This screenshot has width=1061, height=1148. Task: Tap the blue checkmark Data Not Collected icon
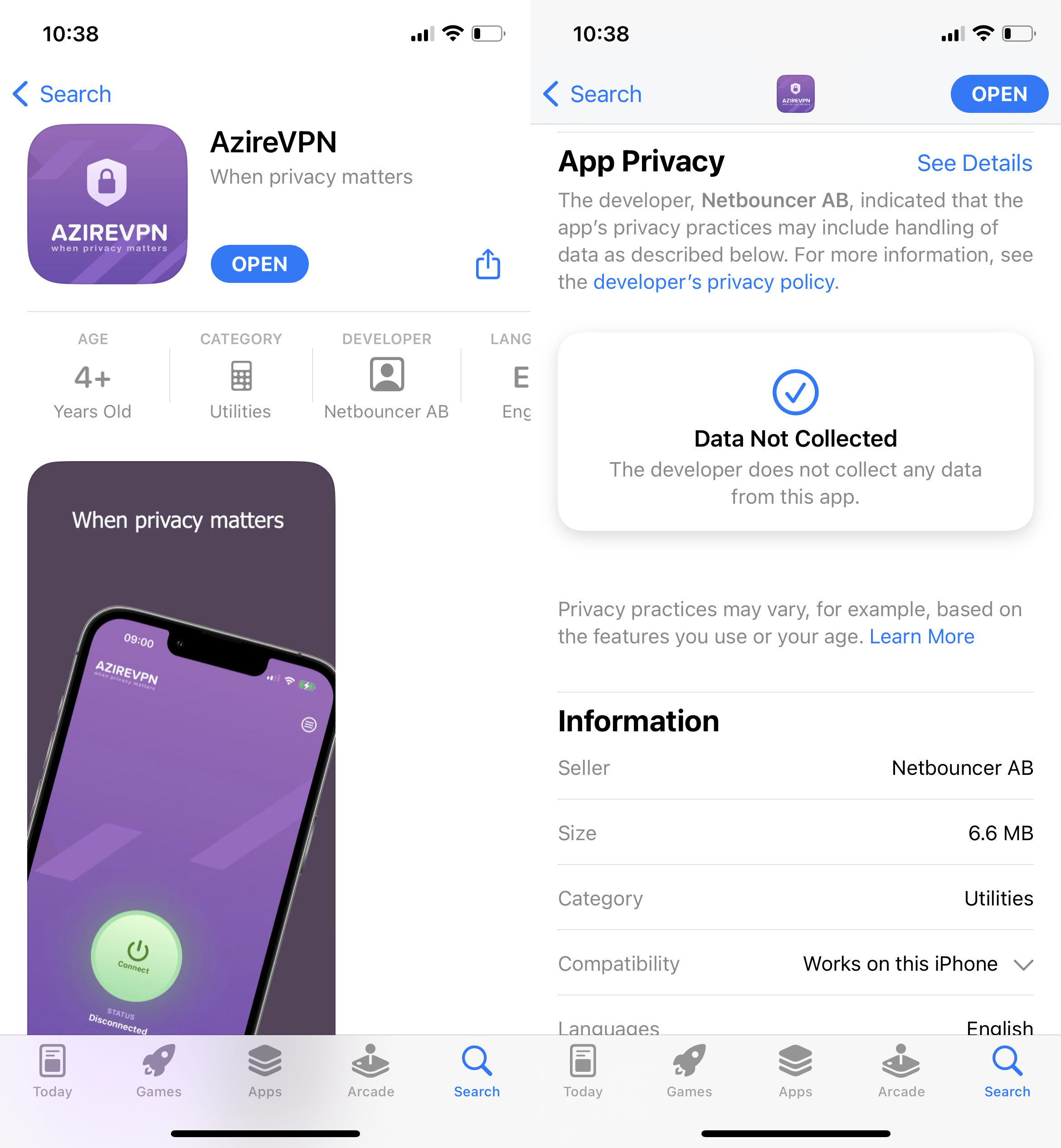pyautogui.click(x=794, y=390)
